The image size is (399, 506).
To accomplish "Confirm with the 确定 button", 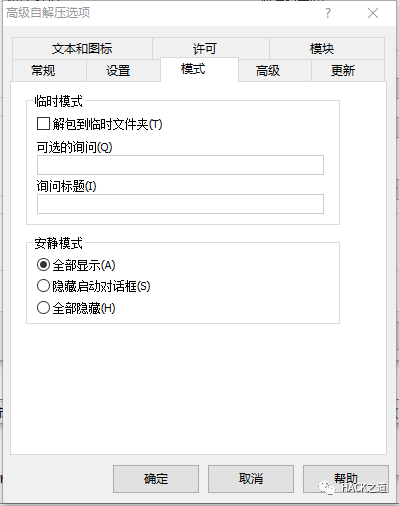I will point(156,479).
